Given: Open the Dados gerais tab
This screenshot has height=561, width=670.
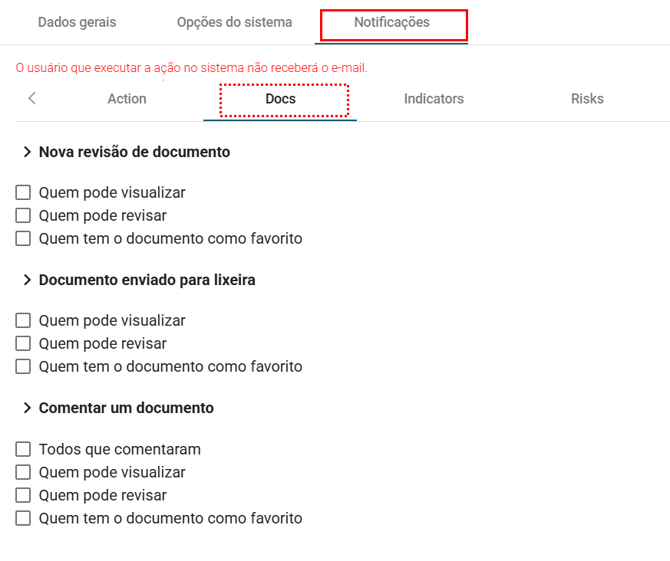Looking at the screenshot, I should [x=77, y=22].
